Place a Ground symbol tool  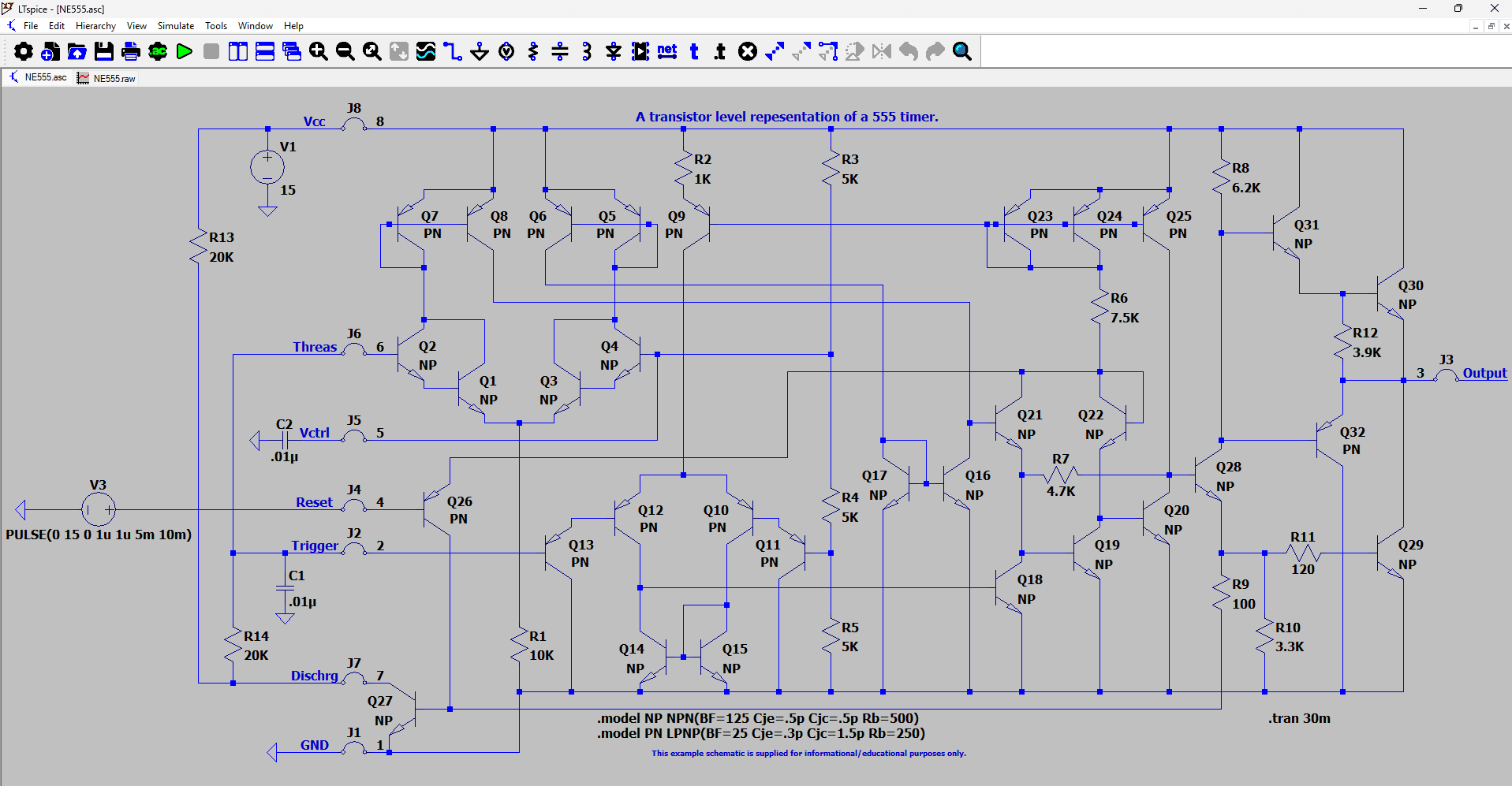tap(480, 52)
